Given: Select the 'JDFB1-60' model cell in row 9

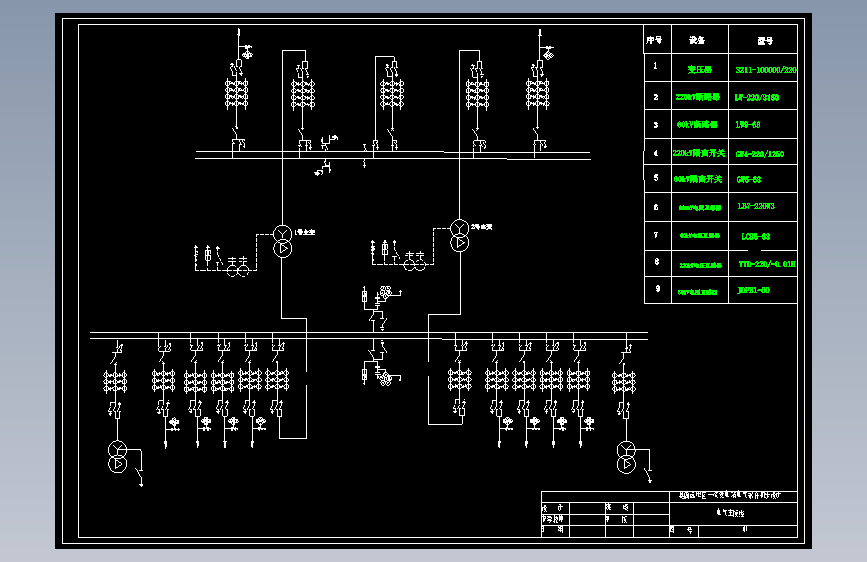Looking at the screenshot, I should 753,290.
